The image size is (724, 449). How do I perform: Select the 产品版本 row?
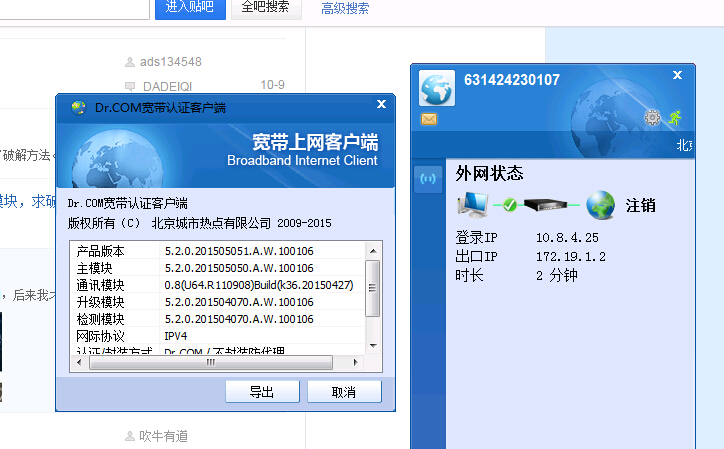[x=217, y=251]
